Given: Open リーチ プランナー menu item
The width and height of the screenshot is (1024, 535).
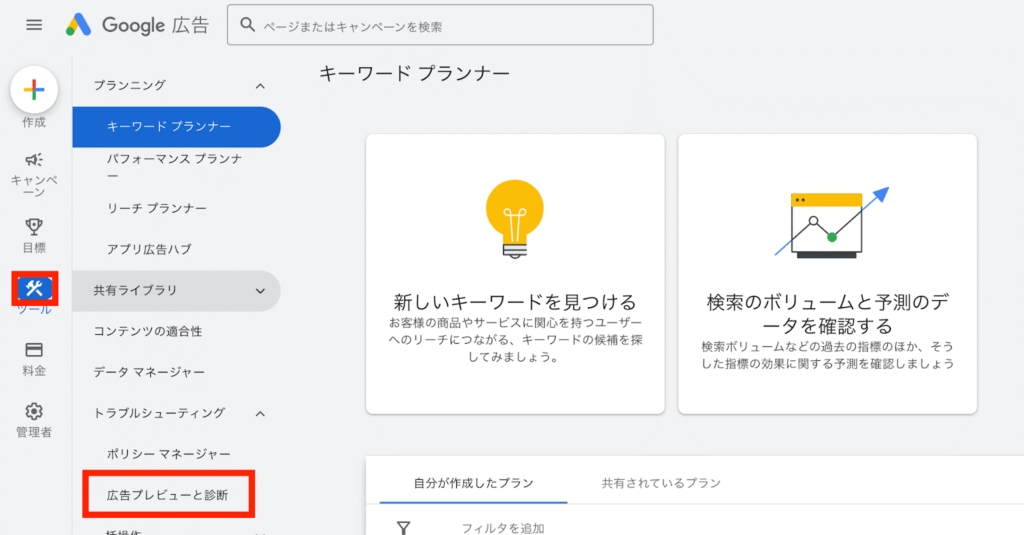Looking at the screenshot, I should click(x=157, y=208).
